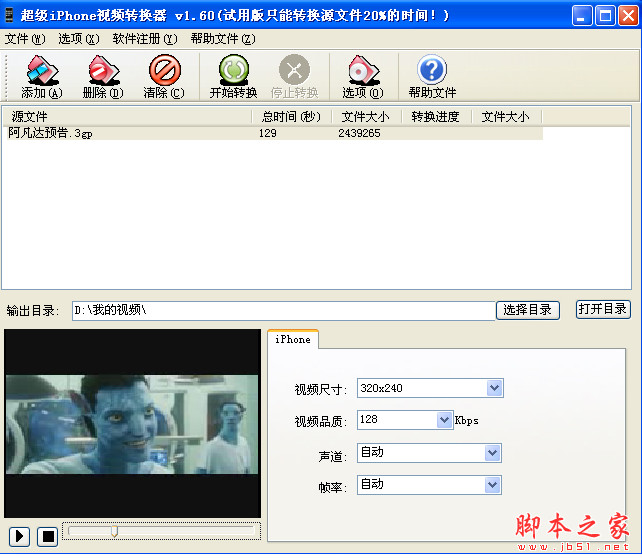Open the 软件注册(Y) menu
This screenshot has width=642, height=558.
[x=145, y=39]
